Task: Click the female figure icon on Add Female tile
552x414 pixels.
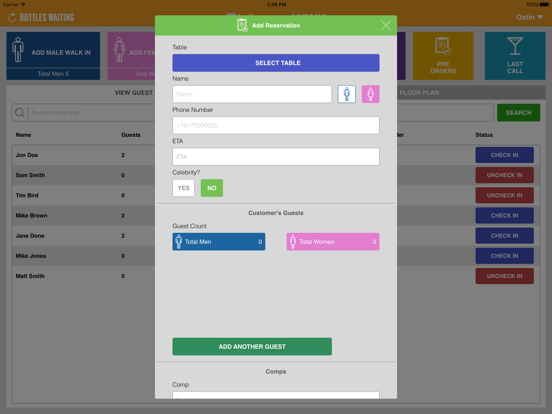Action: [119, 50]
